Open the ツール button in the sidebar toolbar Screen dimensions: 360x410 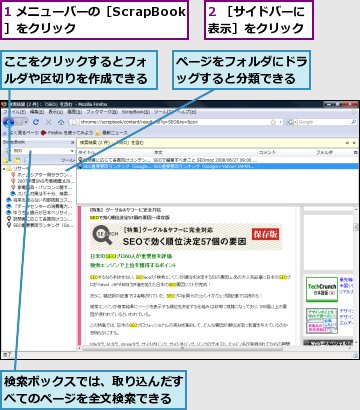pos(67,160)
